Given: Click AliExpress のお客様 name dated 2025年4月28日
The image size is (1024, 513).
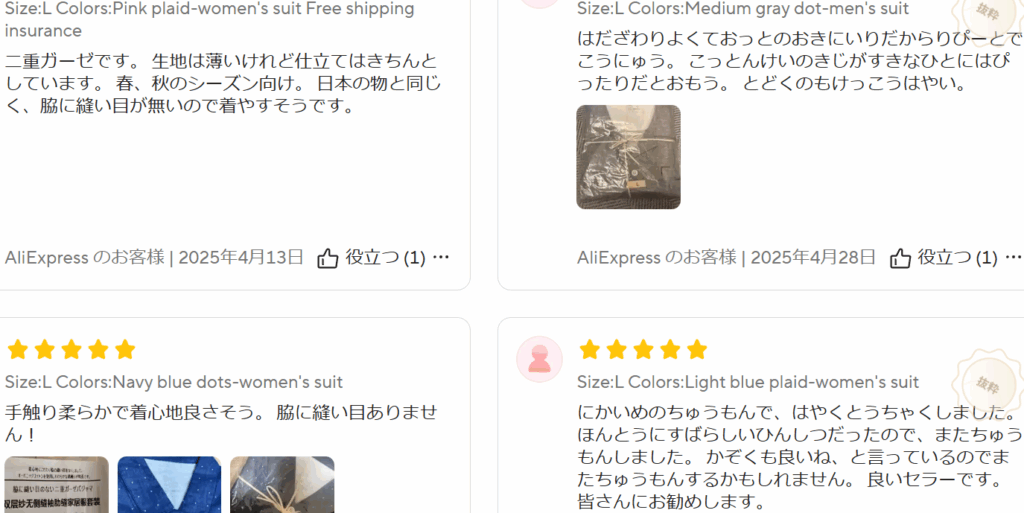Looking at the screenshot, I should (x=657, y=258).
